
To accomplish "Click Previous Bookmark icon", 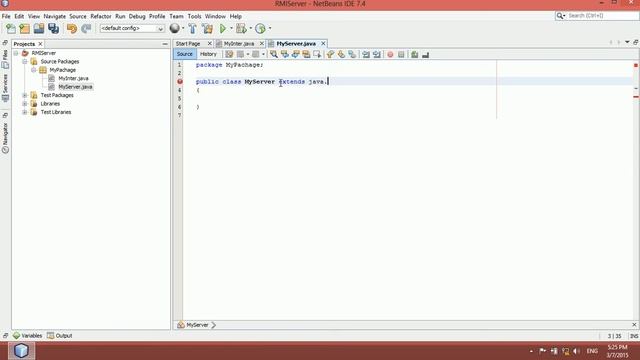I will (x=330, y=54).
